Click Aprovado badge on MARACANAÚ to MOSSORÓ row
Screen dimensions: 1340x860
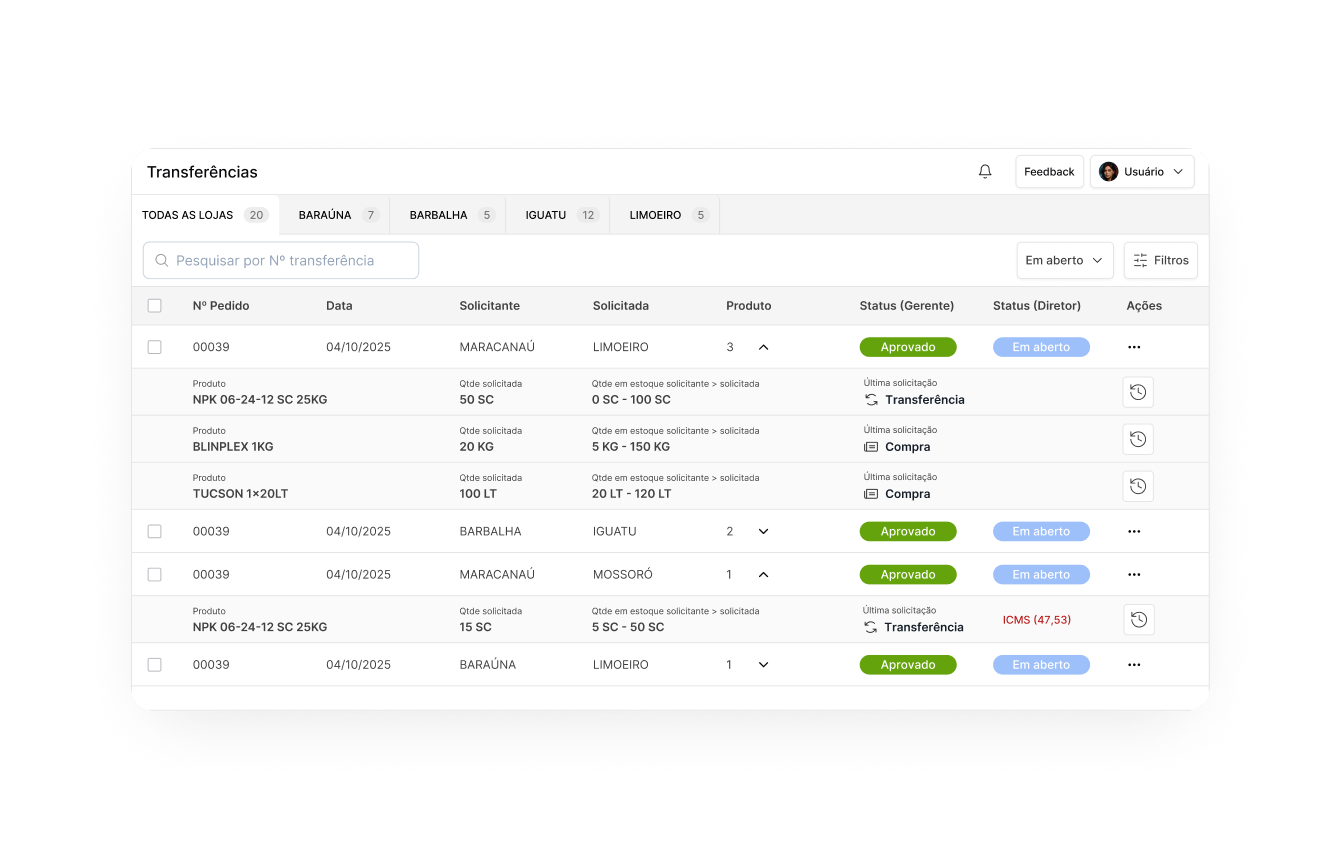(908, 575)
